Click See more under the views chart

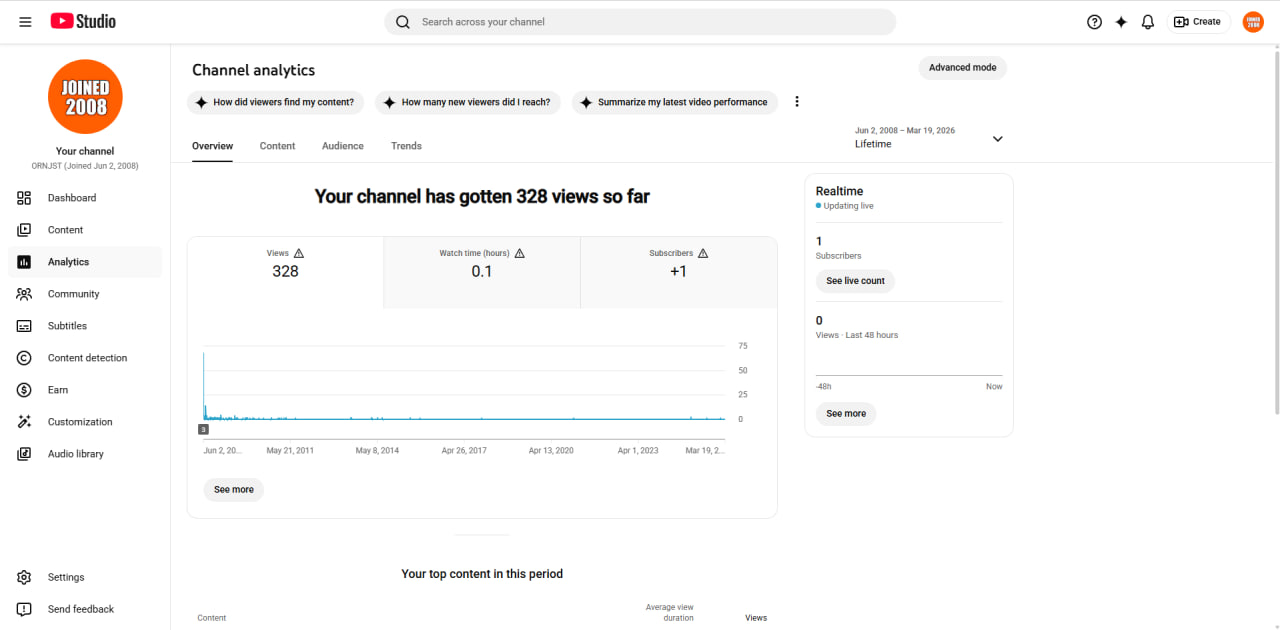(x=234, y=490)
